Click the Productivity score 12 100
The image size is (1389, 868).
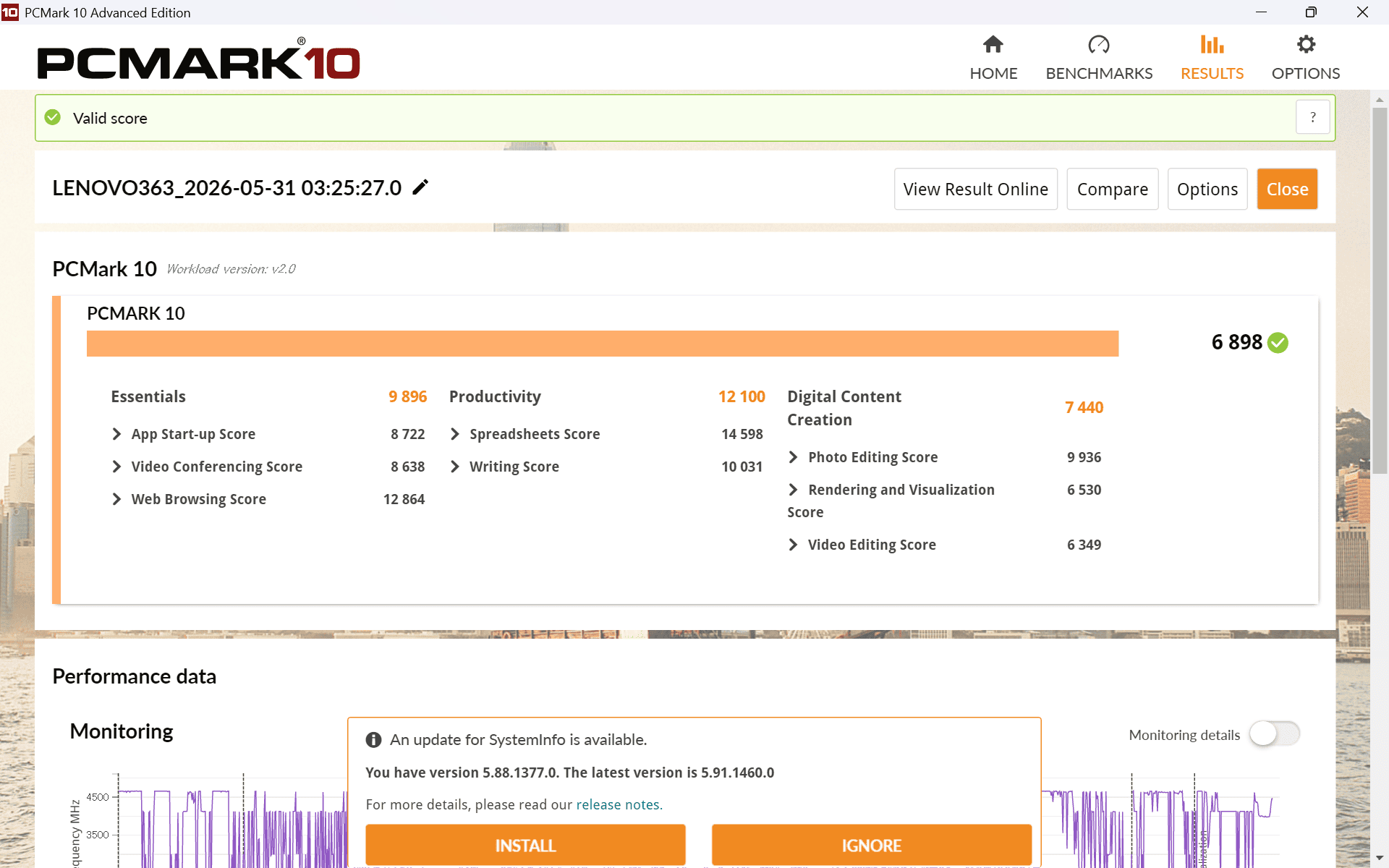742,396
